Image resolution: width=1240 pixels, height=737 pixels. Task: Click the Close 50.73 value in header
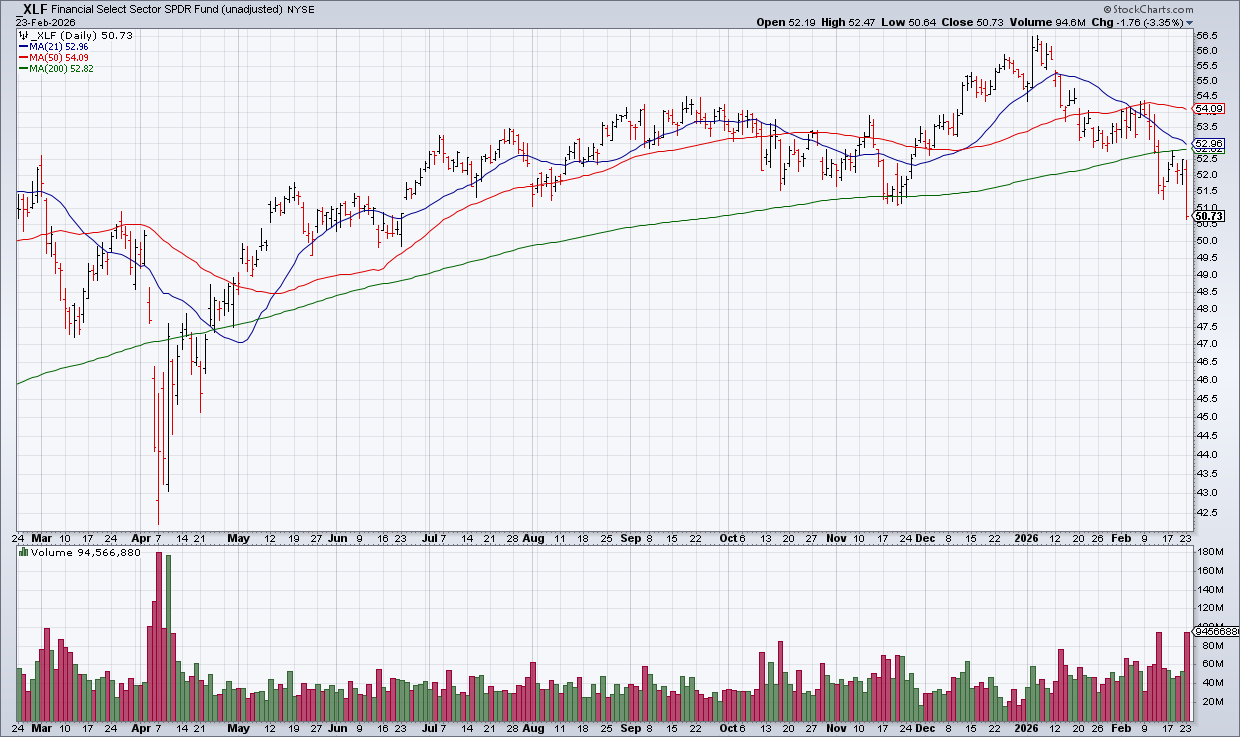pyautogui.click(x=964, y=22)
